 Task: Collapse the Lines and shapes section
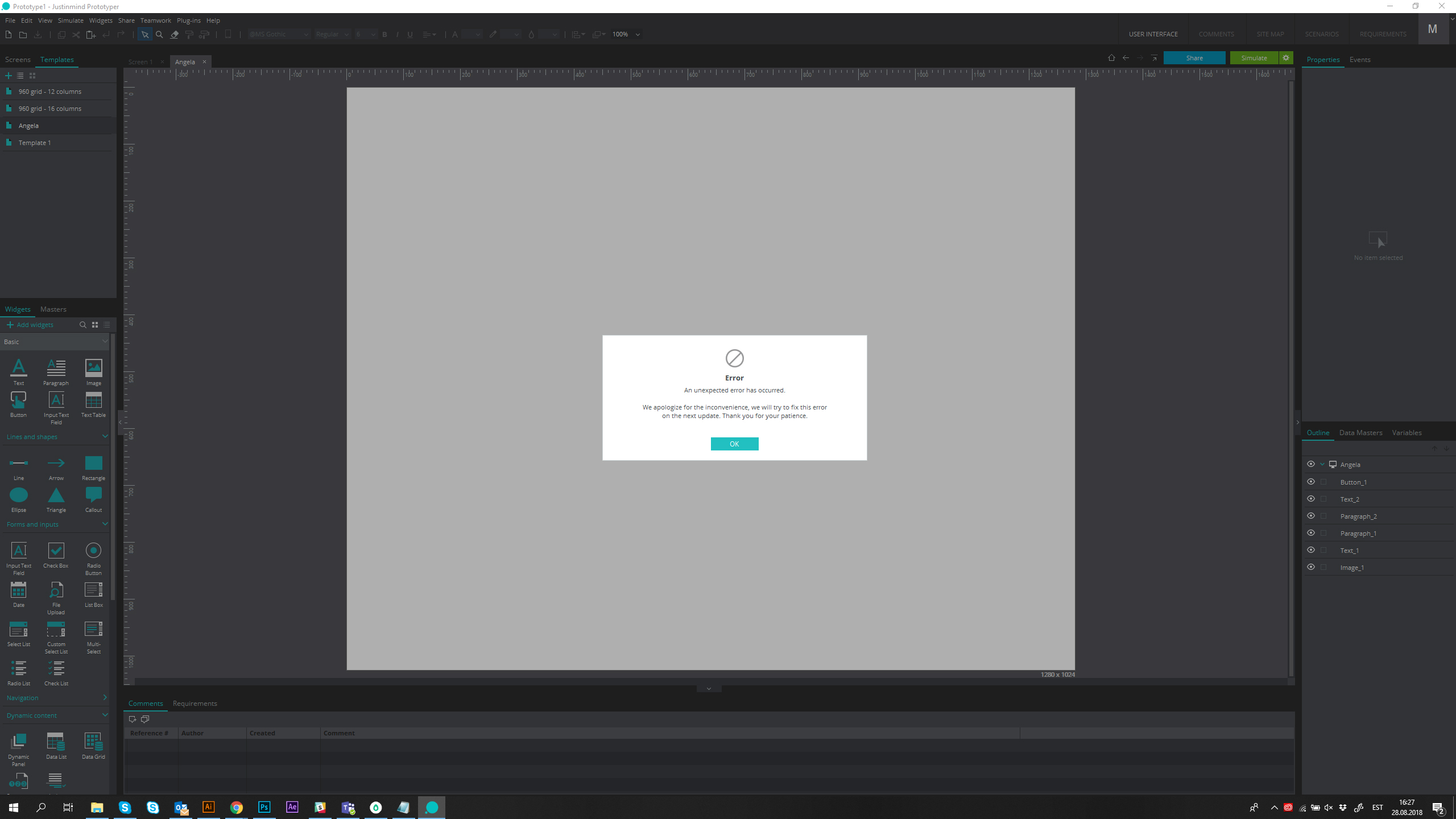point(105,437)
